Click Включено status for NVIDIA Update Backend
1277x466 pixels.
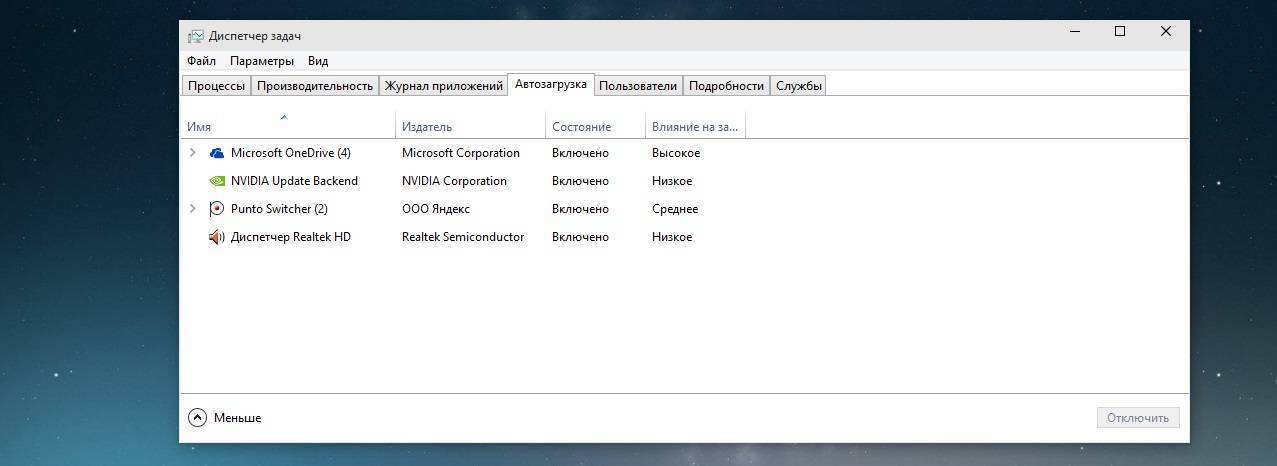point(580,181)
